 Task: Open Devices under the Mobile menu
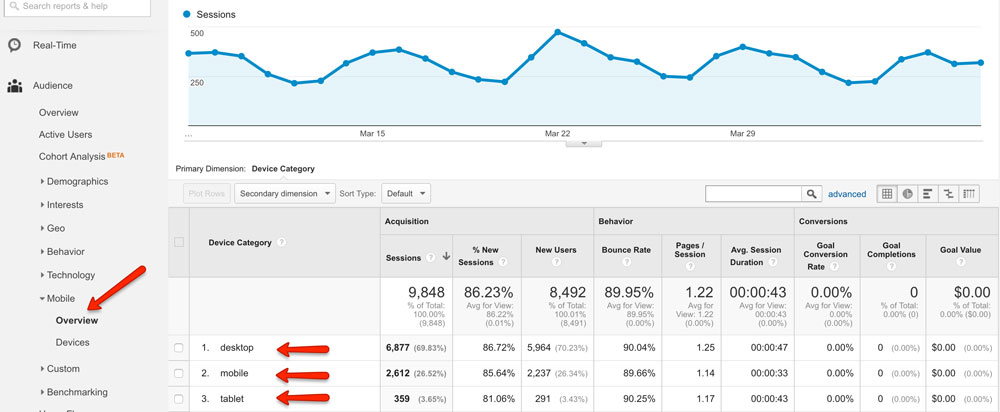(72, 343)
